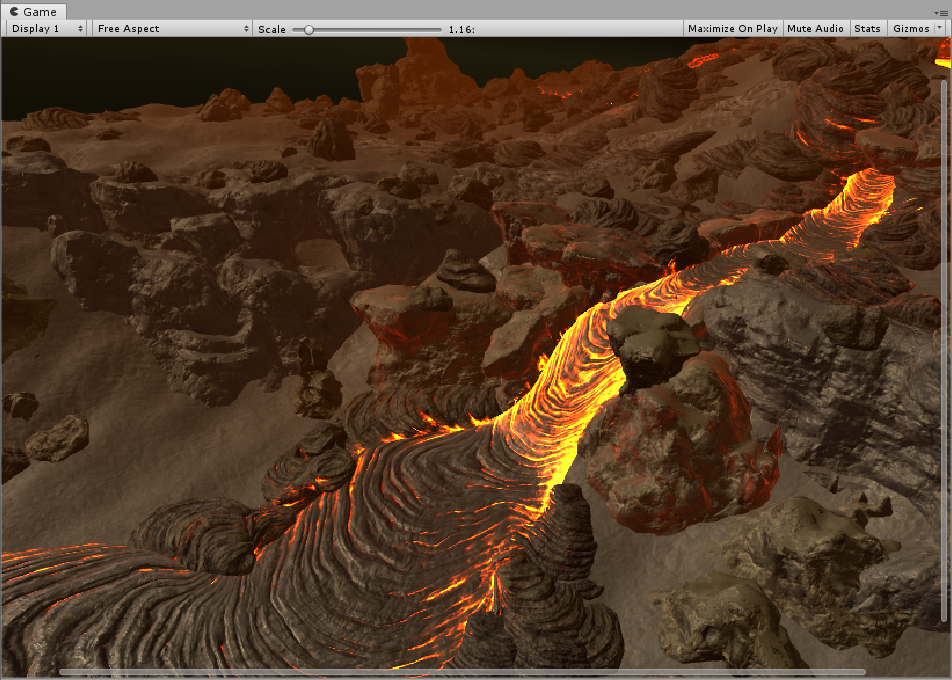Click the Free Aspect dropdown arrows
Viewport: 952px width, 680px height.
click(x=246, y=29)
